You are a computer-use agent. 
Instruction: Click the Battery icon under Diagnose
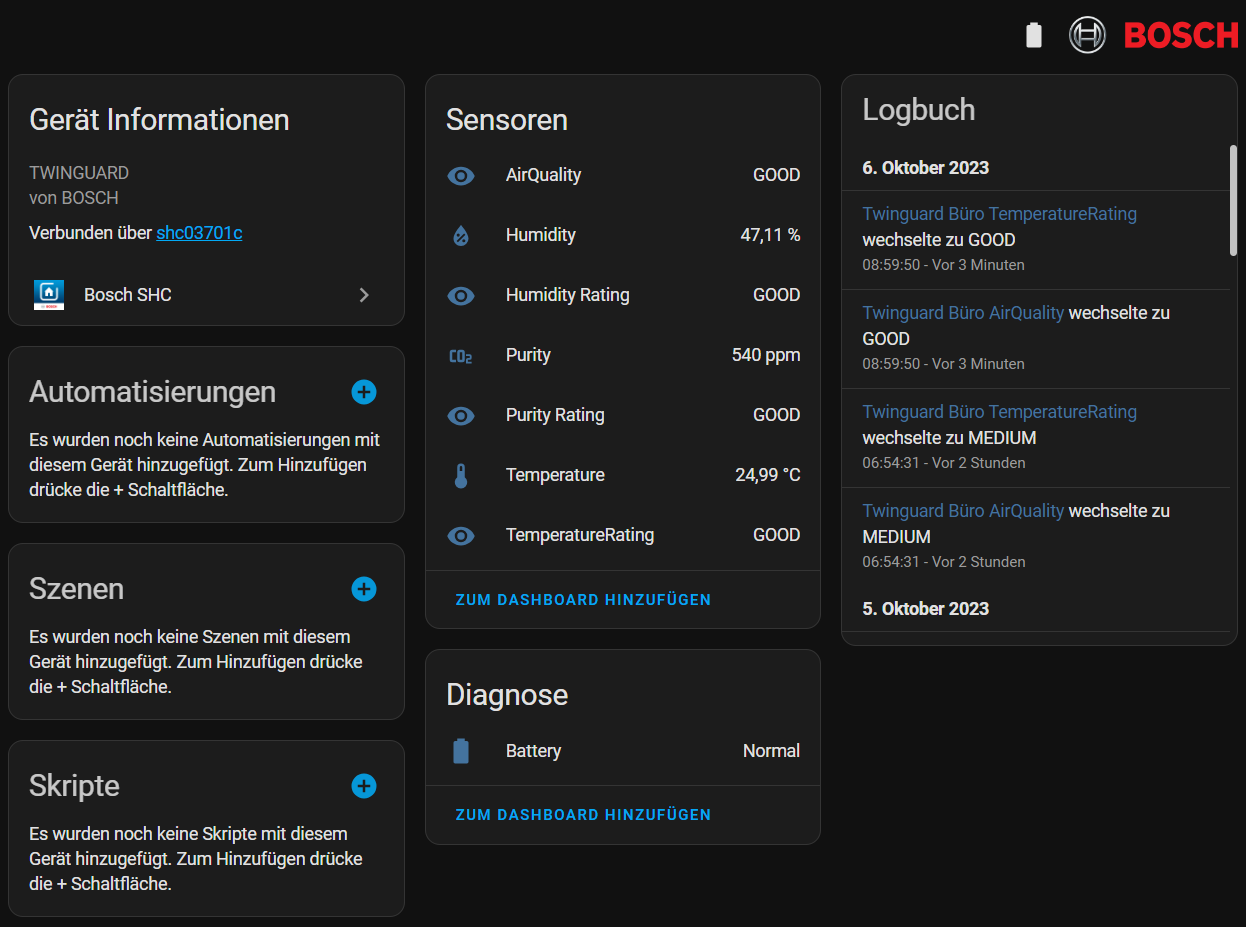[x=460, y=751]
